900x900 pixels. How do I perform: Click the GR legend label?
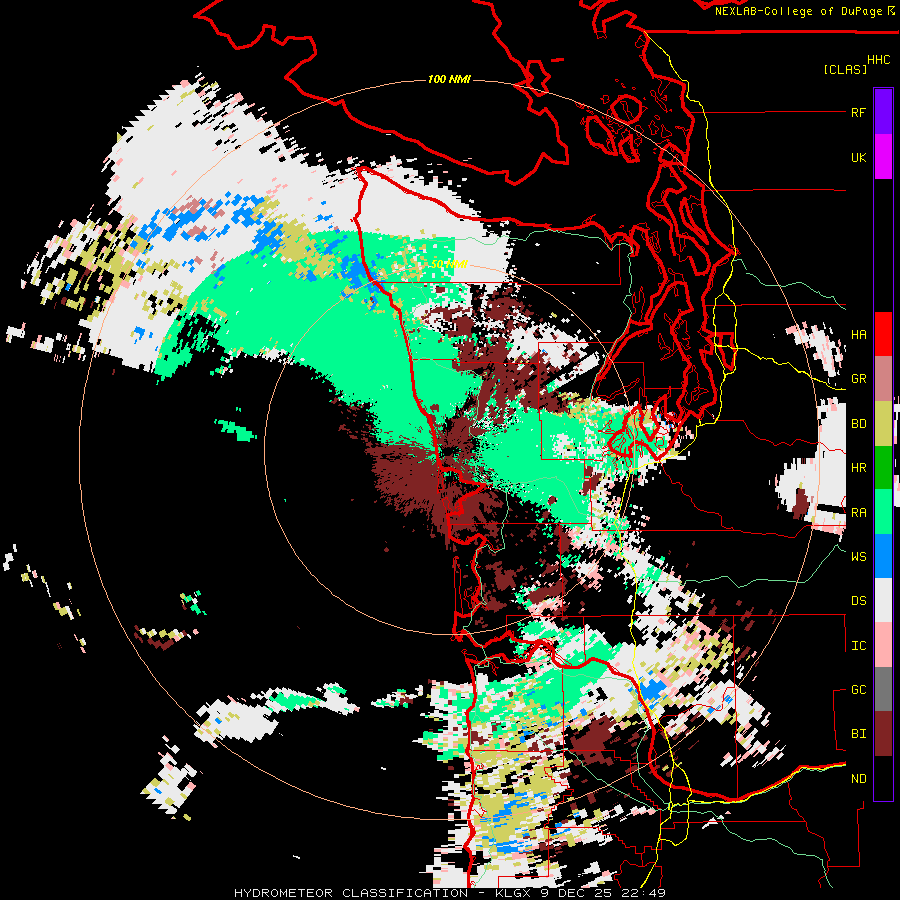858,379
